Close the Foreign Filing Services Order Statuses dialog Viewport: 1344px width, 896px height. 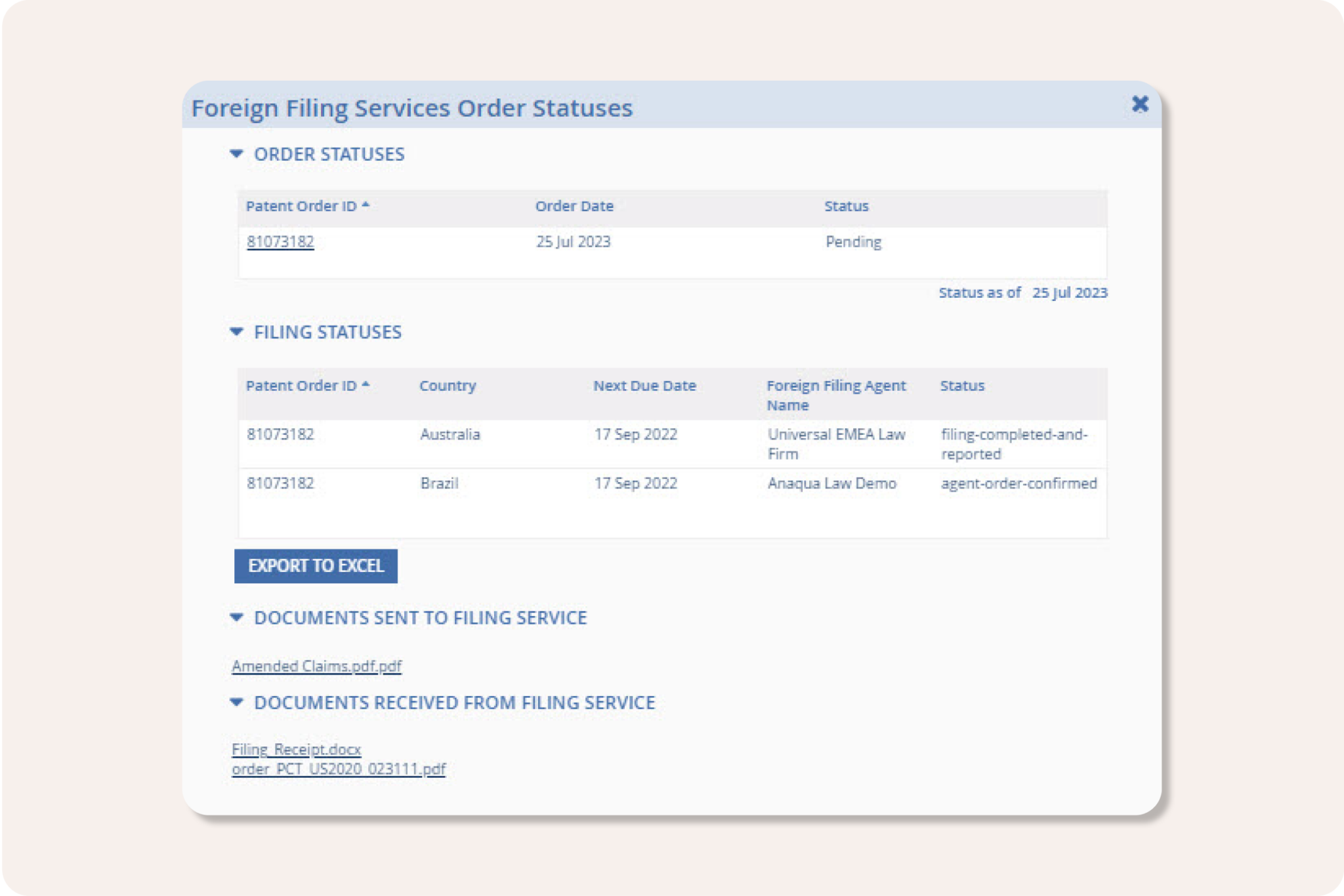click(1140, 103)
